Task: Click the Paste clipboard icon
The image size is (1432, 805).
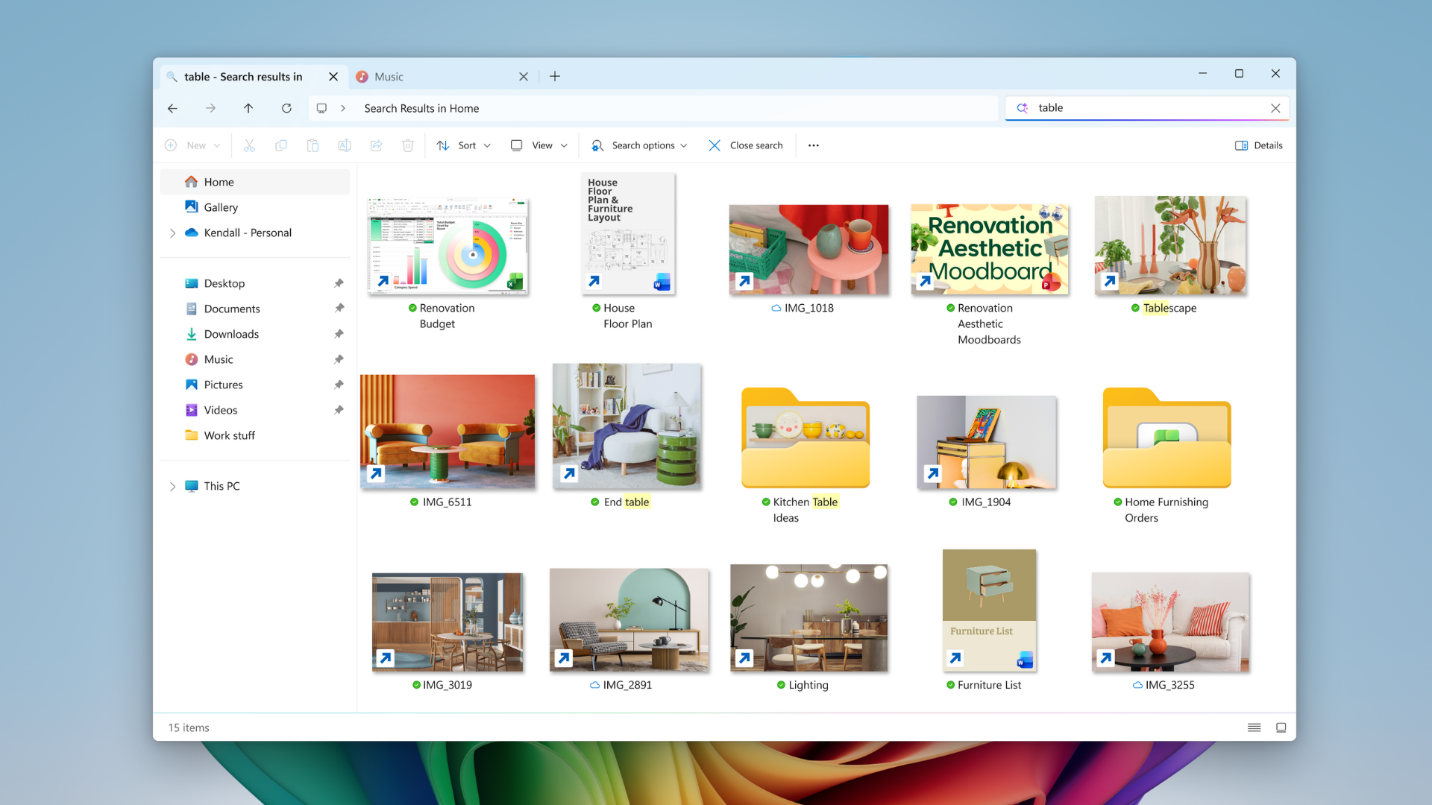Action: click(x=312, y=145)
